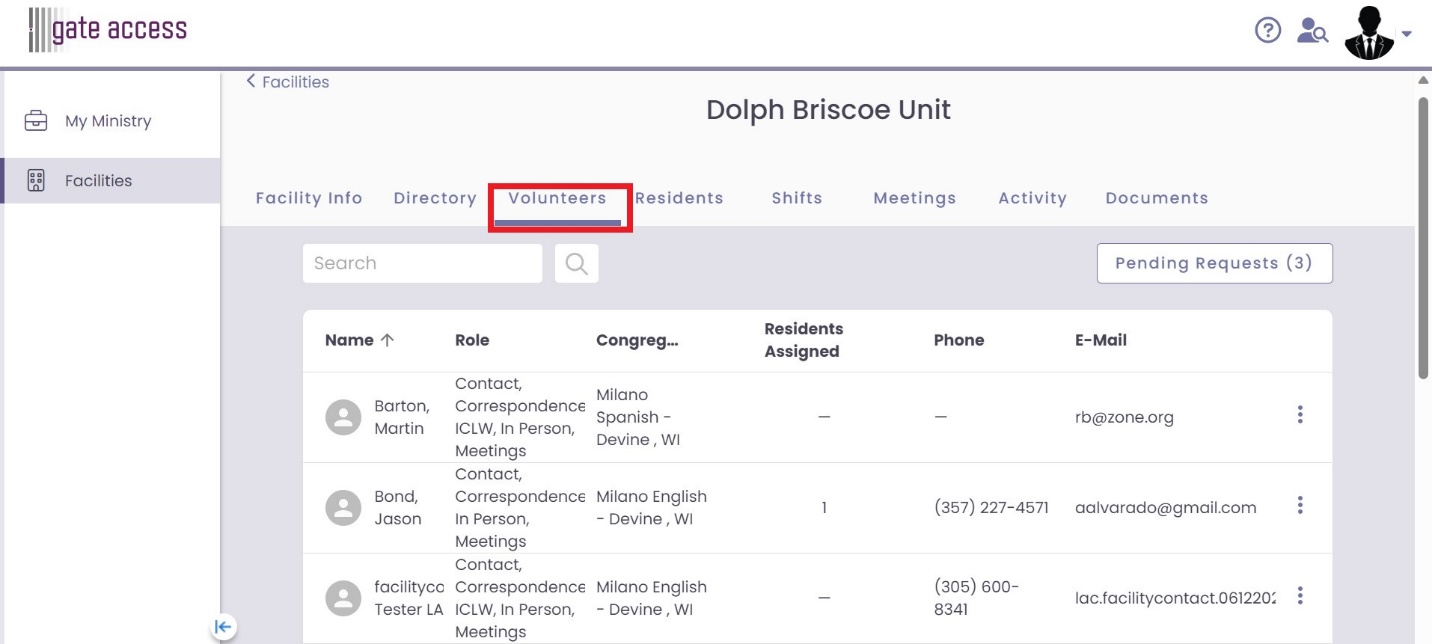
Task: Select the Documents tab
Action: (x=1156, y=198)
